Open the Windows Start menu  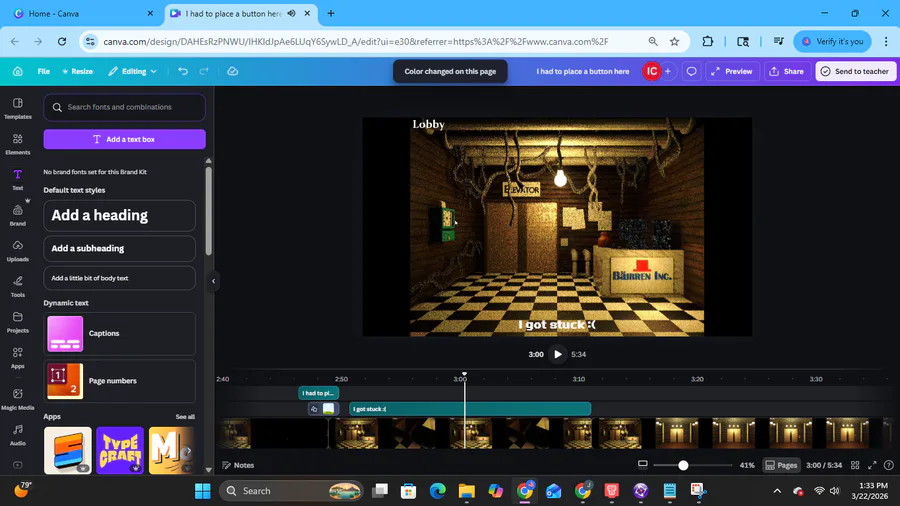[x=203, y=491]
